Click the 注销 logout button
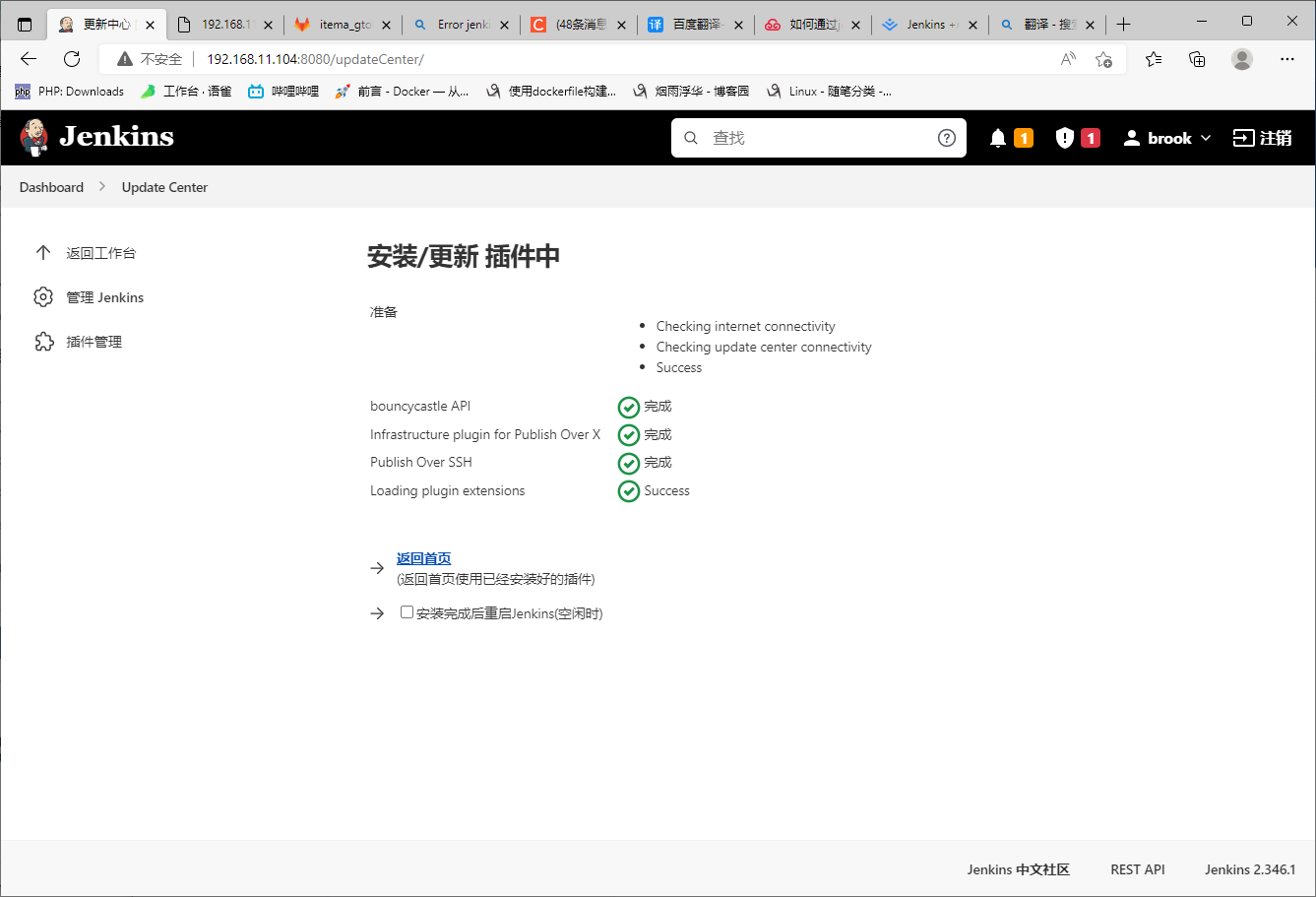 1263,138
